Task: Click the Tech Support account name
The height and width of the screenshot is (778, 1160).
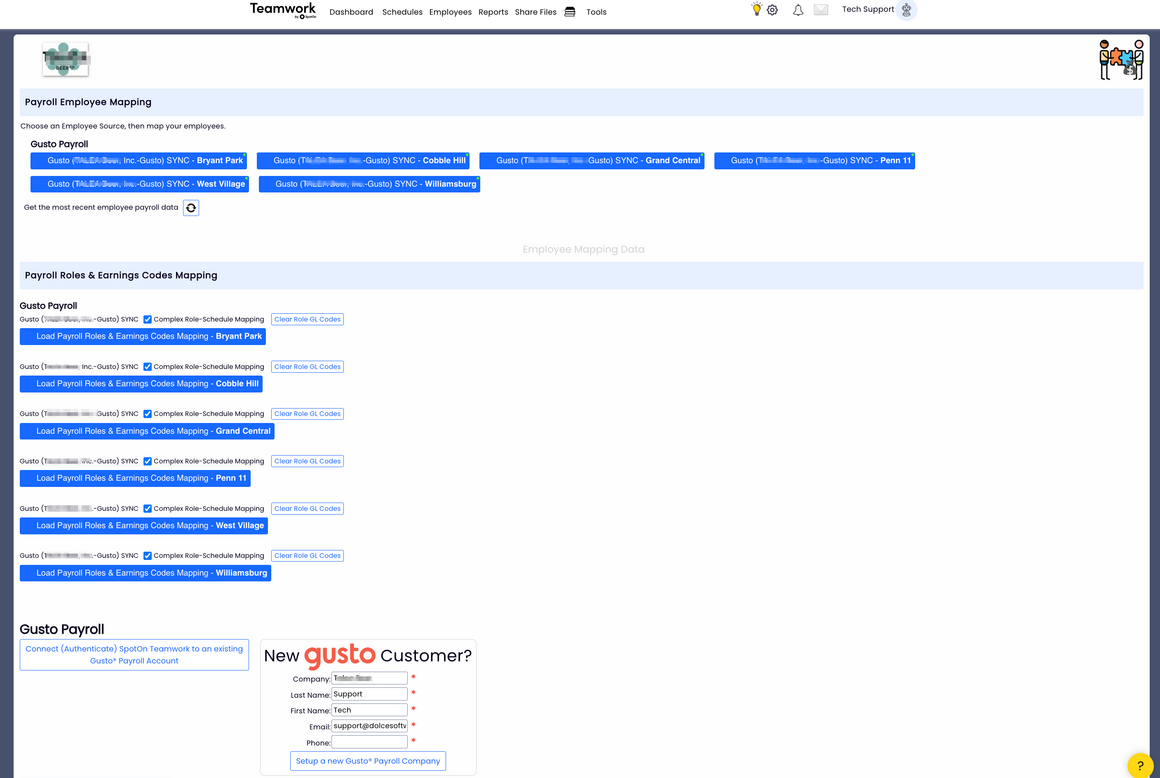Action: (868, 10)
